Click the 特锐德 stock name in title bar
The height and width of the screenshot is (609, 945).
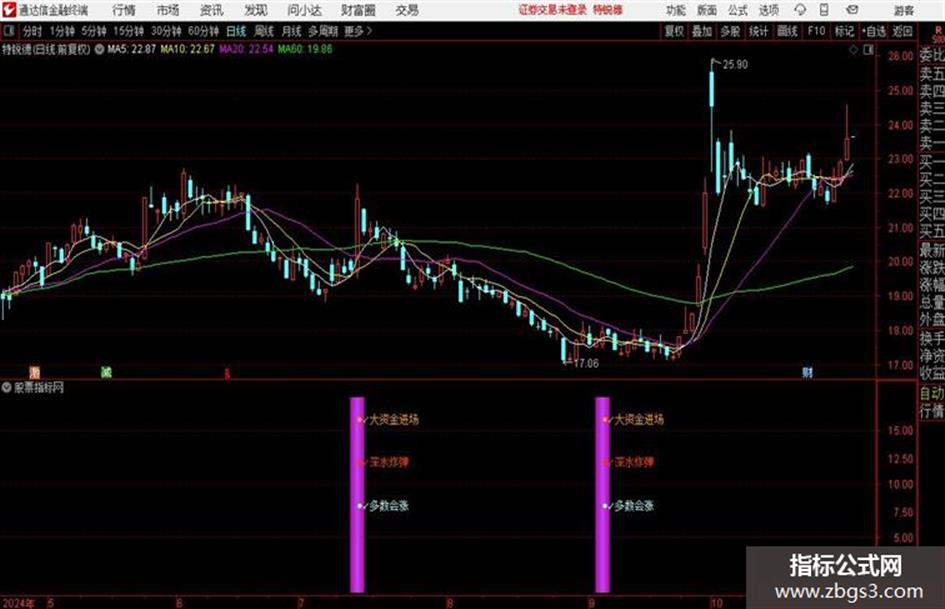[607, 10]
